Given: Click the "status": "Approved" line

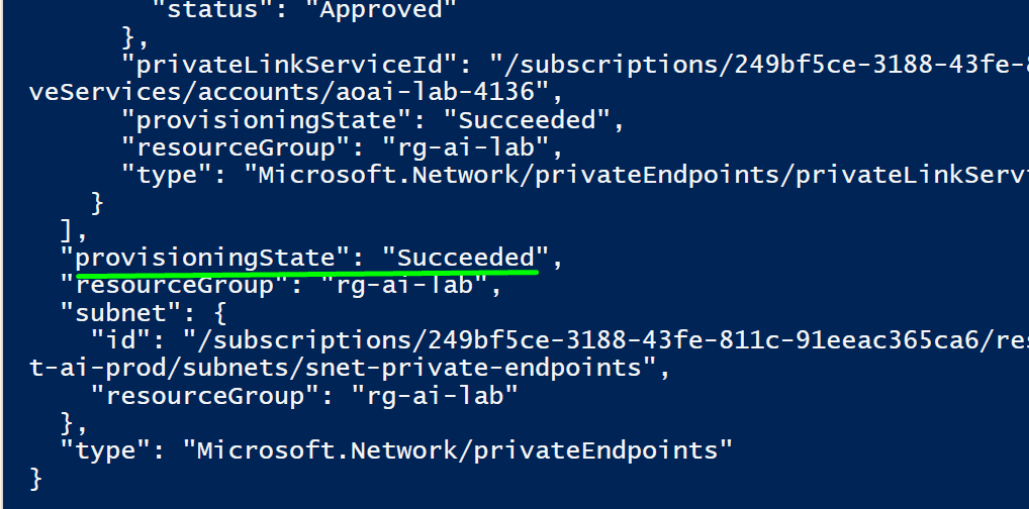Looking at the screenshot, I should click(304, 10).
